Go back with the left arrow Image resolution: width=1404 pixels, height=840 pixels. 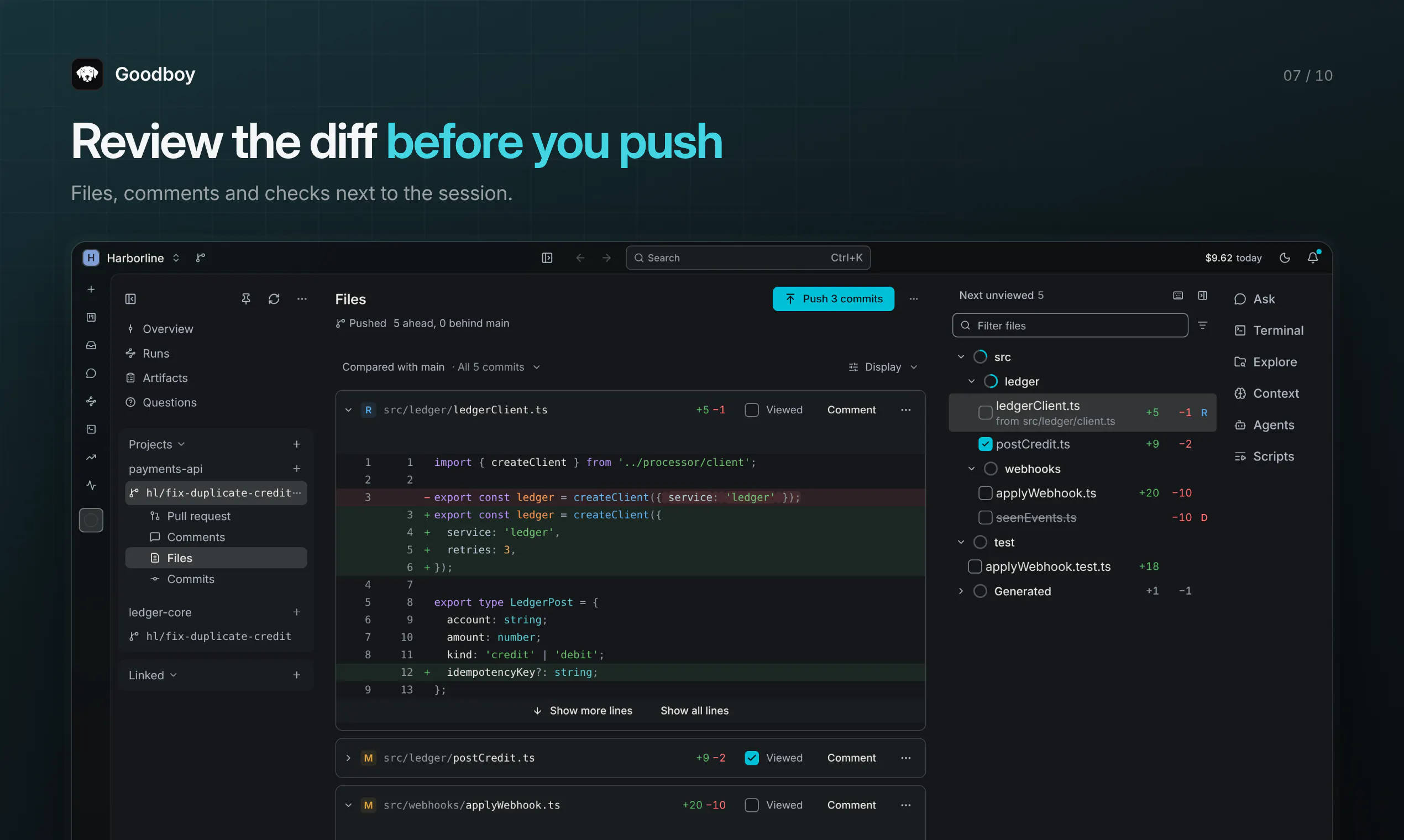tap(580, 258)
